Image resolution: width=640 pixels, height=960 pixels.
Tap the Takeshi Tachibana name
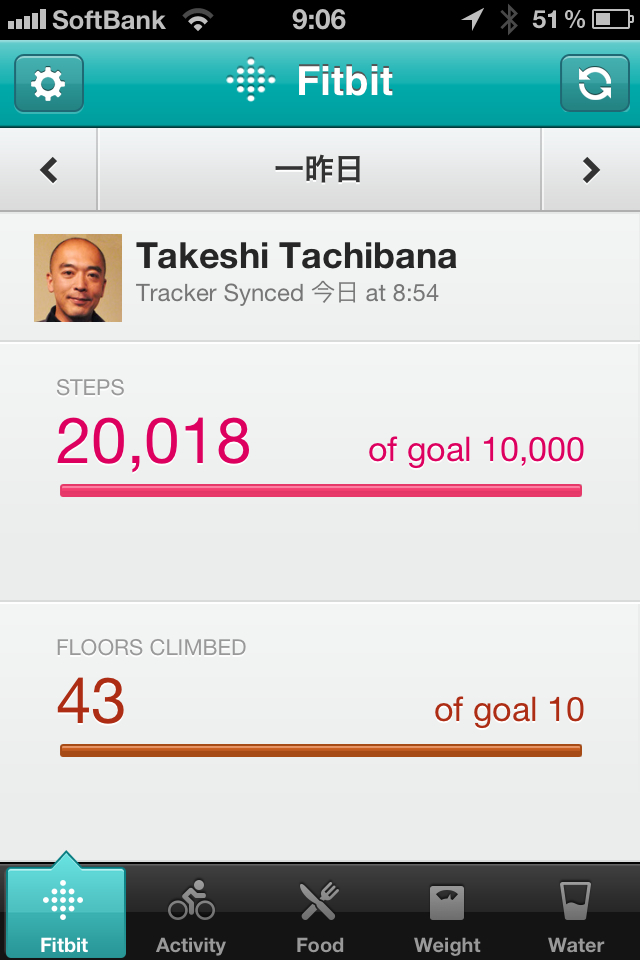pyautogui.click(x=296, y=256)
